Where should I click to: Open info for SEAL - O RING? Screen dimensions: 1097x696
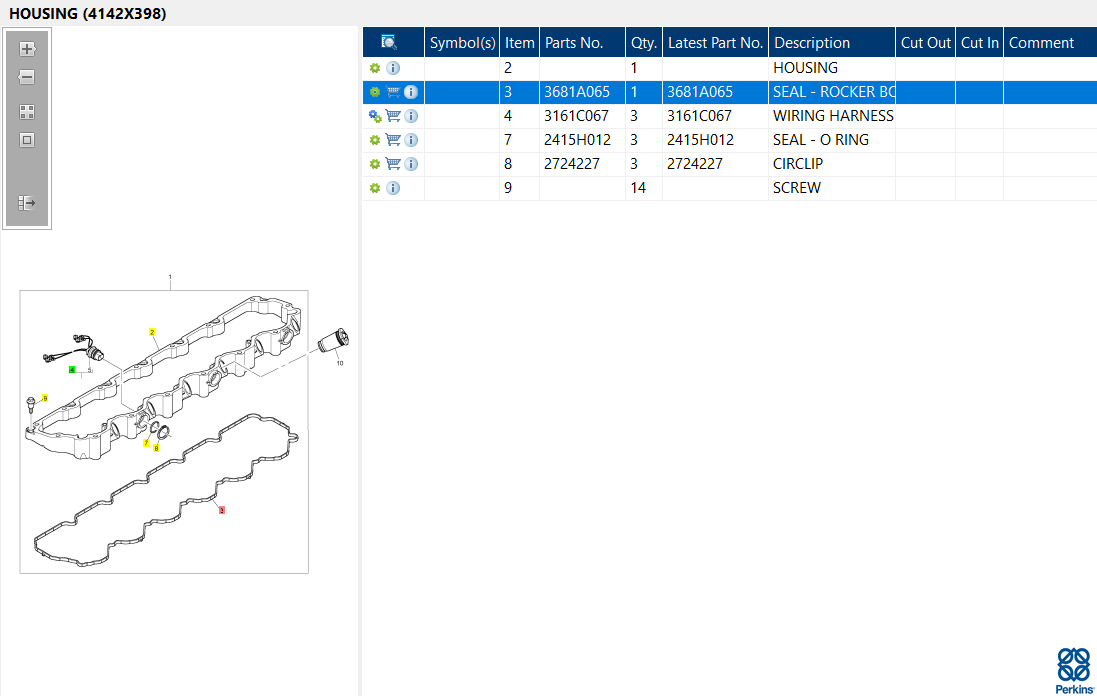[x=411, y=140]
